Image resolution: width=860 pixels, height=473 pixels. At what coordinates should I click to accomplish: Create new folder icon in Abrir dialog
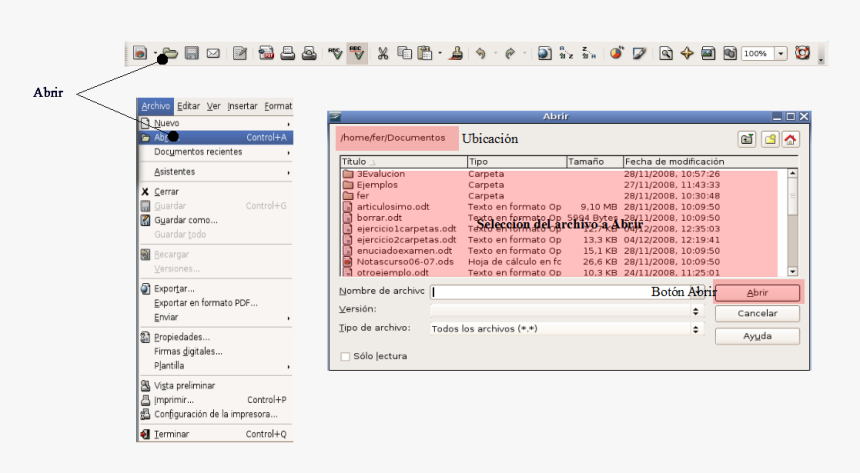pos(769,139)
